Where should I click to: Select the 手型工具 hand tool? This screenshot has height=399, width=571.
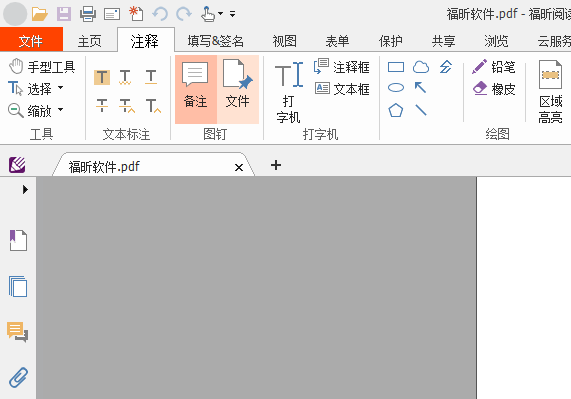pyautogui.click(x=42, y=67)
